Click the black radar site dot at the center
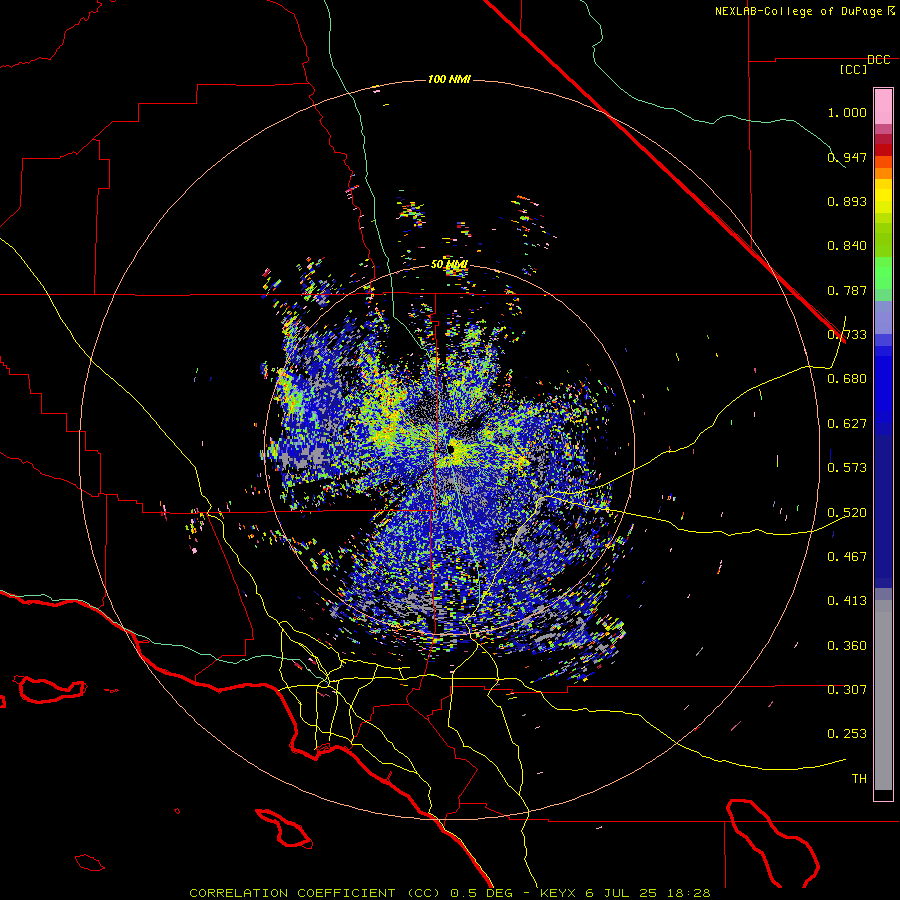 pos(451,449)
